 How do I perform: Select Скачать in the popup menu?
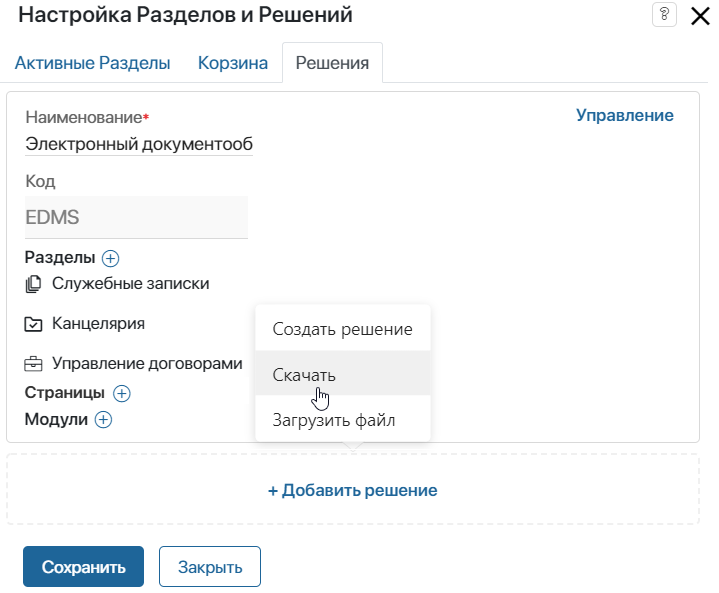(x=343, y=373)
